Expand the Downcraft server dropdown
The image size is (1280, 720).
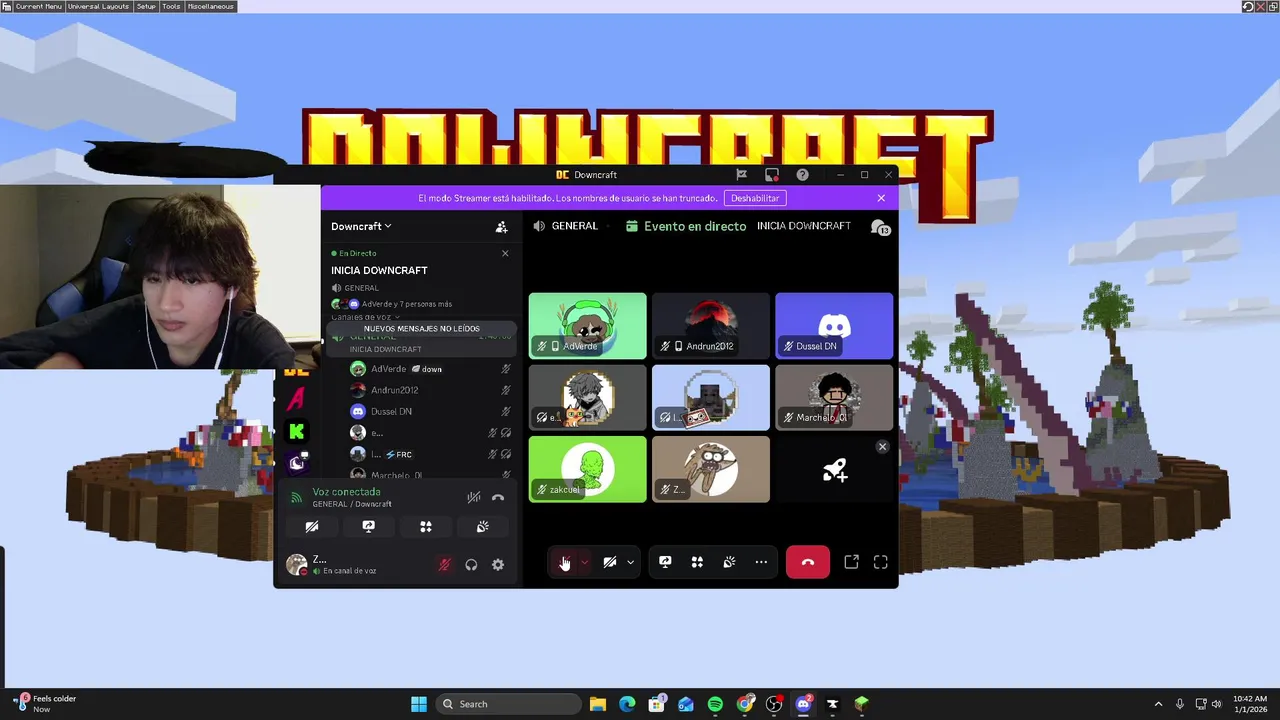tap(361, 226)
